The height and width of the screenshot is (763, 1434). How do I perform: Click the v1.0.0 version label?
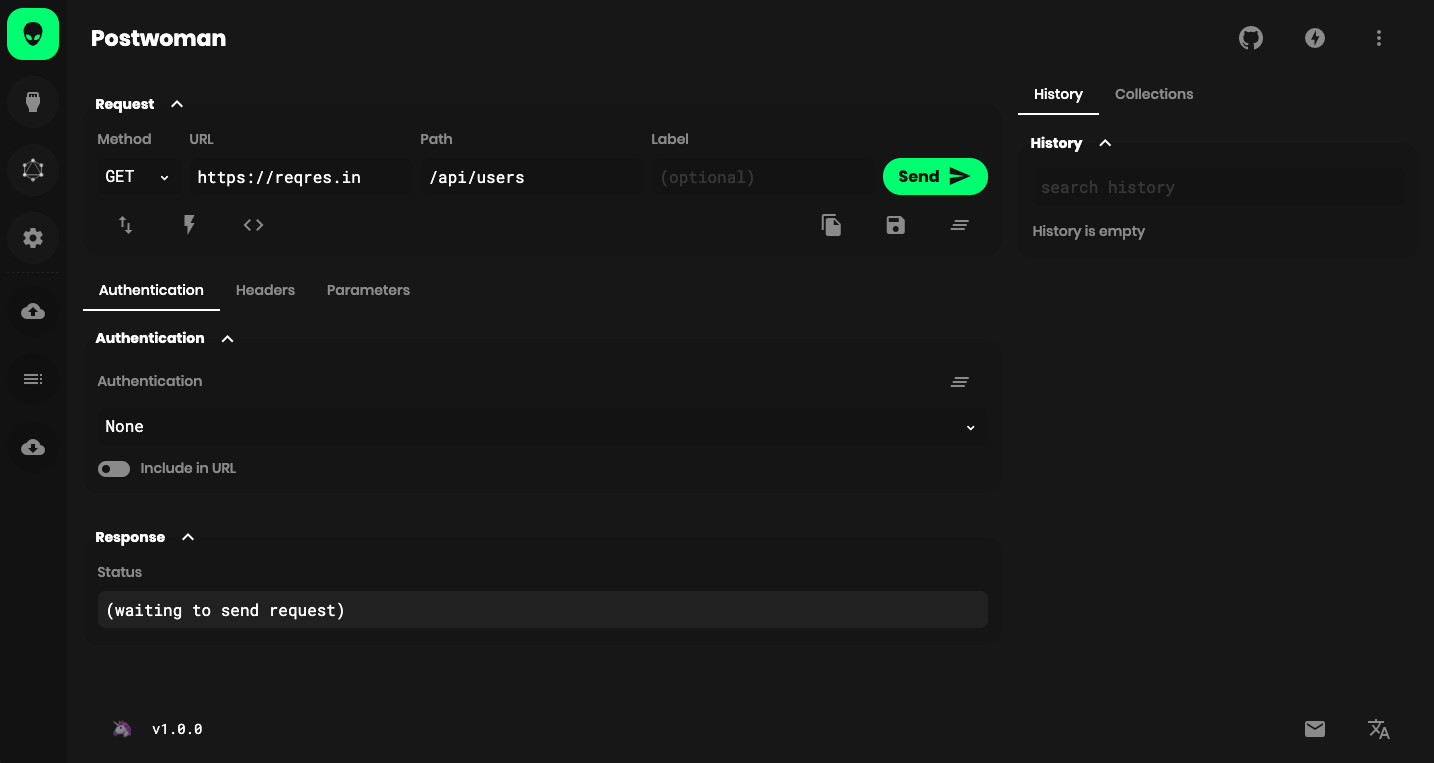pyautogui.click(x=177, y=729)
